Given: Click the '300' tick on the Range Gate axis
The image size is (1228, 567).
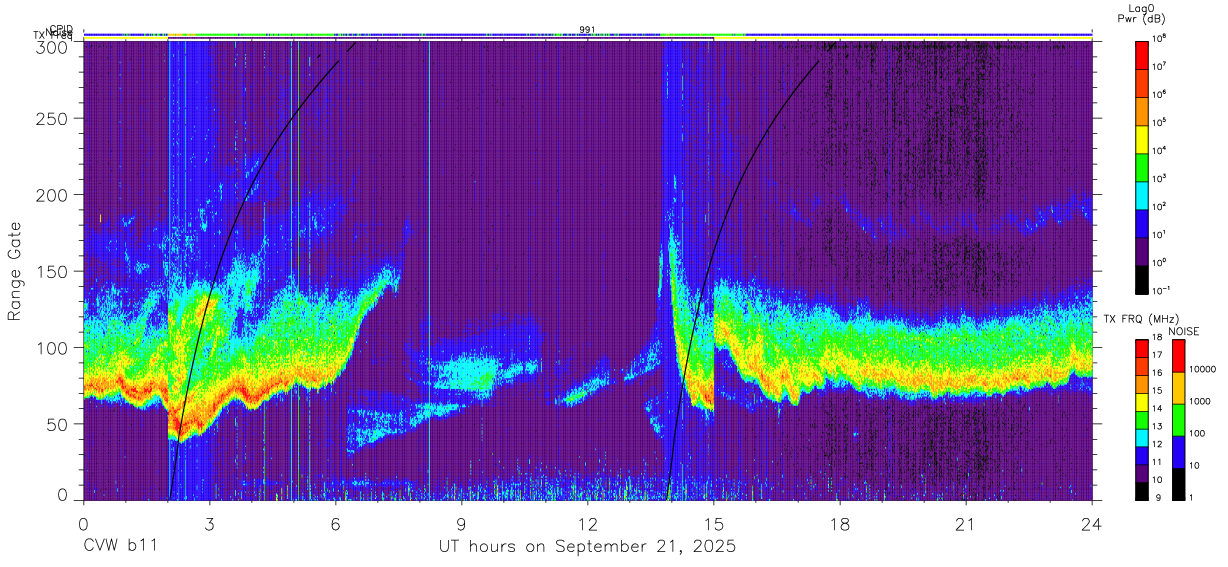Looking at the screenshot, I should [53, 46].
